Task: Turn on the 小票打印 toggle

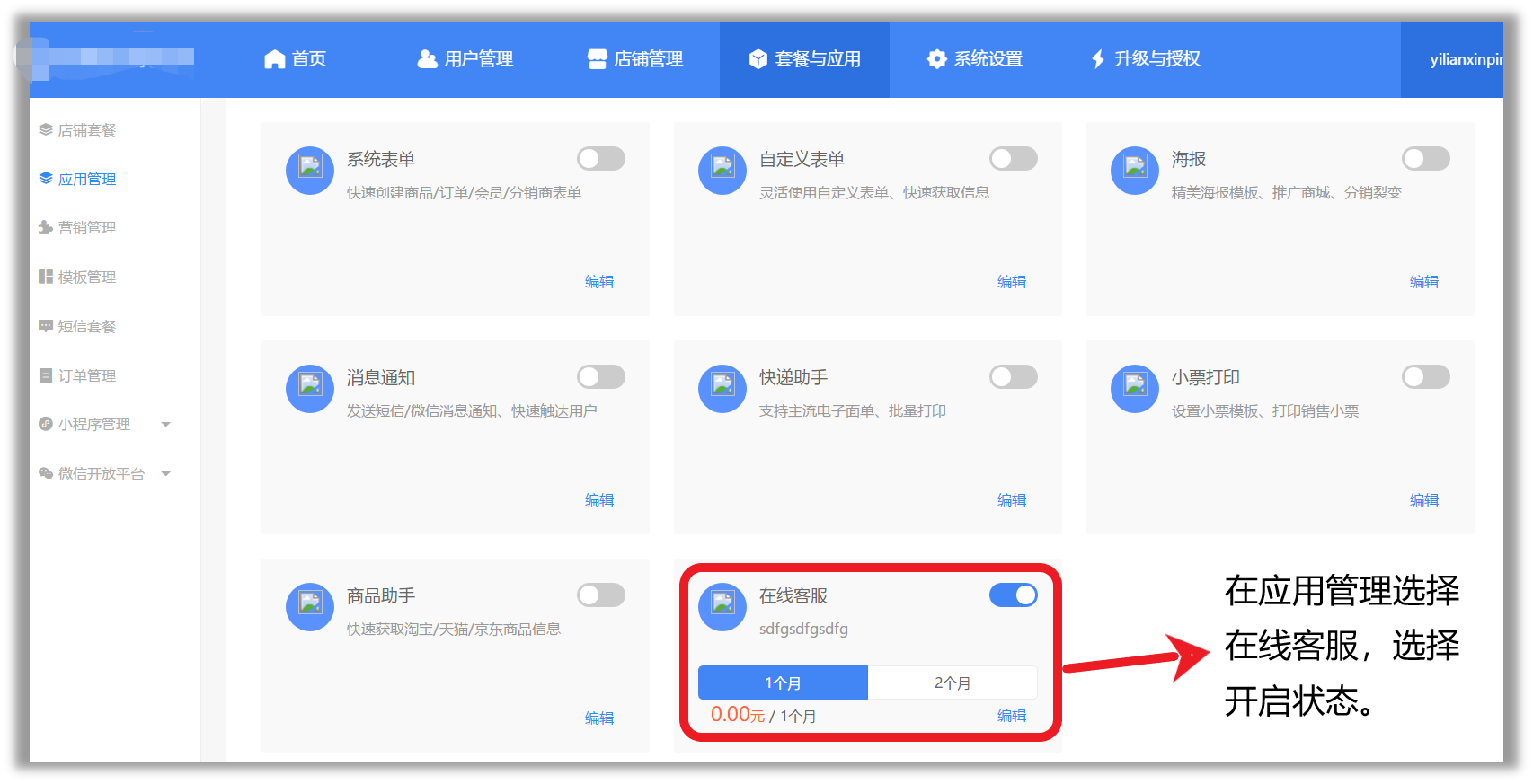Action: [1426, 377]
